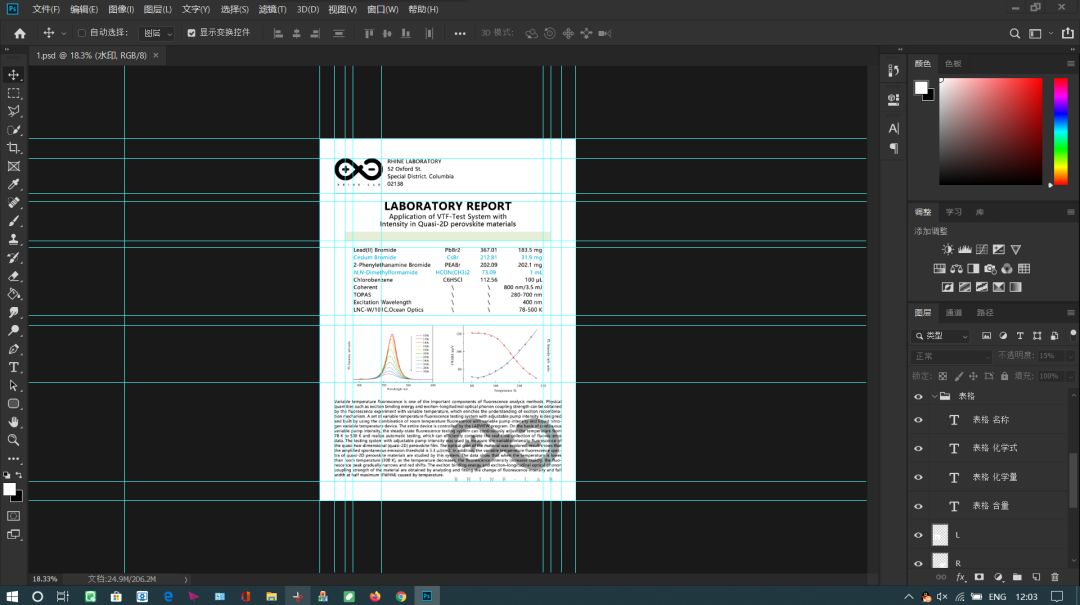Viewport: 1080px width, 605px height.
Task: Open the layer blend mode 正常 dropdown
Action: tap(952, 356)
